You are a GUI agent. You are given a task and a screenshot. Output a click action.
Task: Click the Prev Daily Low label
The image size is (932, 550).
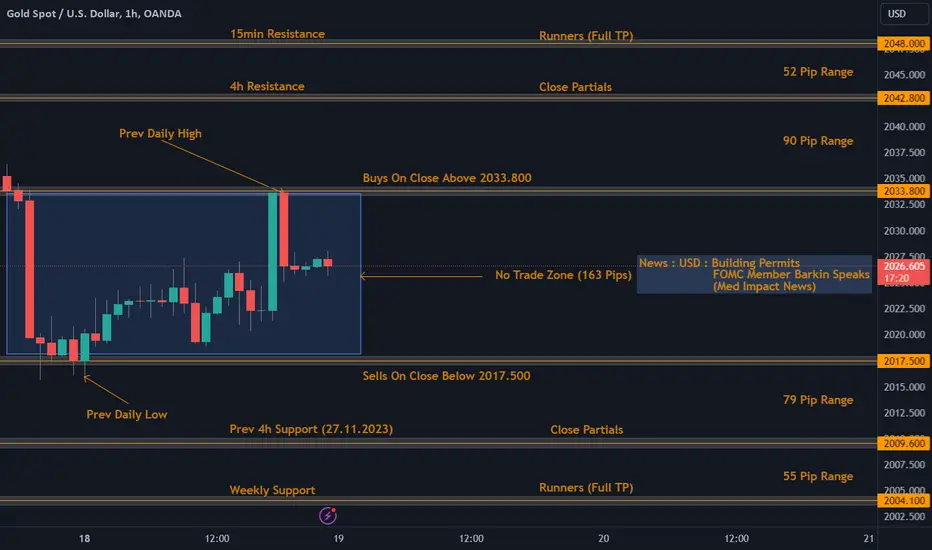[127, 414]
